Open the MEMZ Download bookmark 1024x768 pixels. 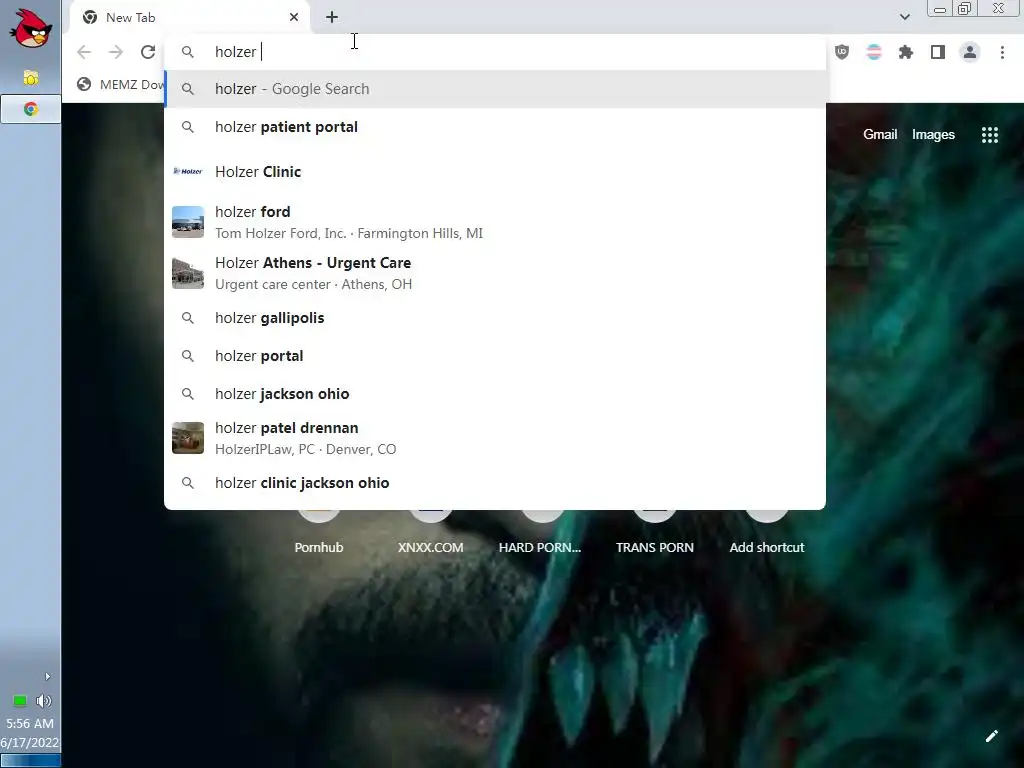pos(121,84)
